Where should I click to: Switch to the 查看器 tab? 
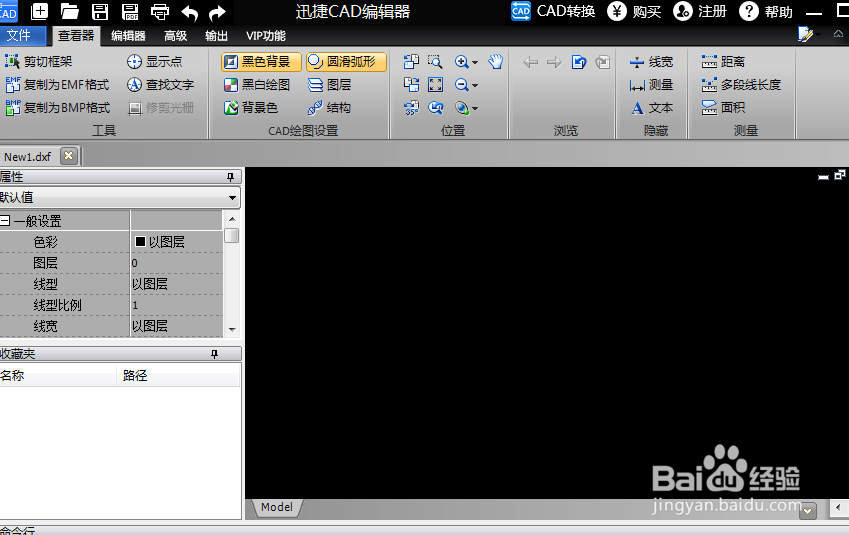click(76, 36)
